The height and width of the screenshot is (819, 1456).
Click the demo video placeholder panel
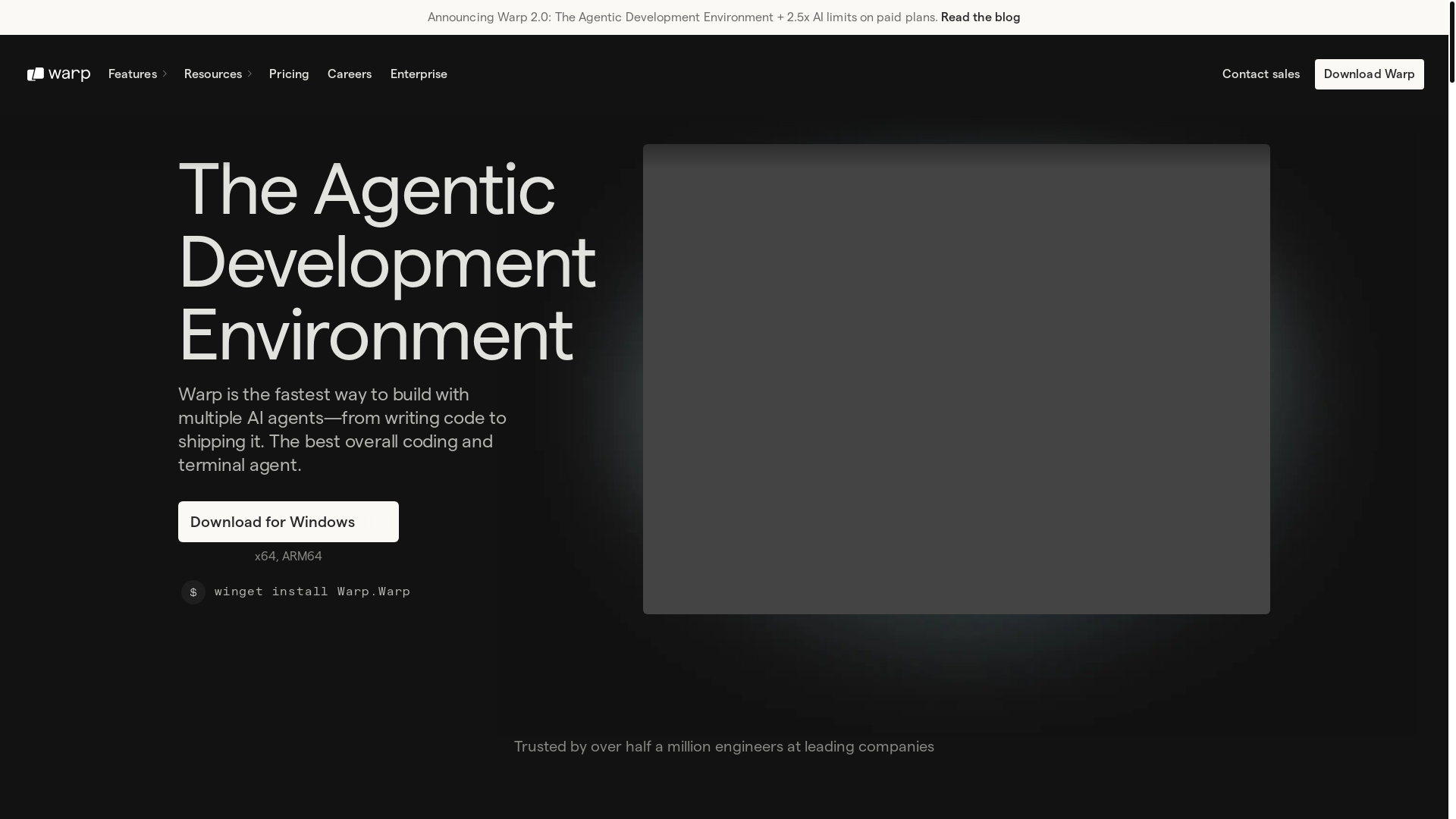(x=956, y=379)
